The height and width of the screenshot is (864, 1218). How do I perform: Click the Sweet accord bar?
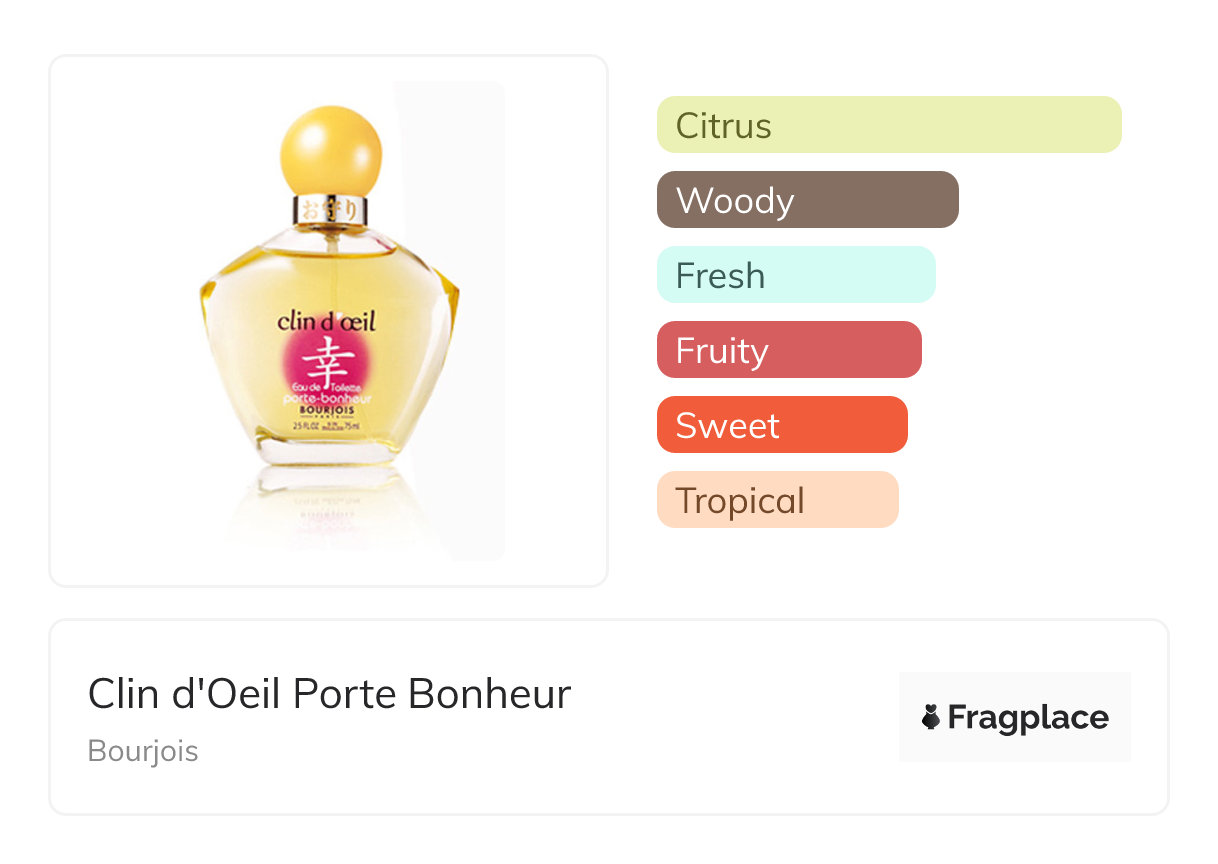(781, 425)
